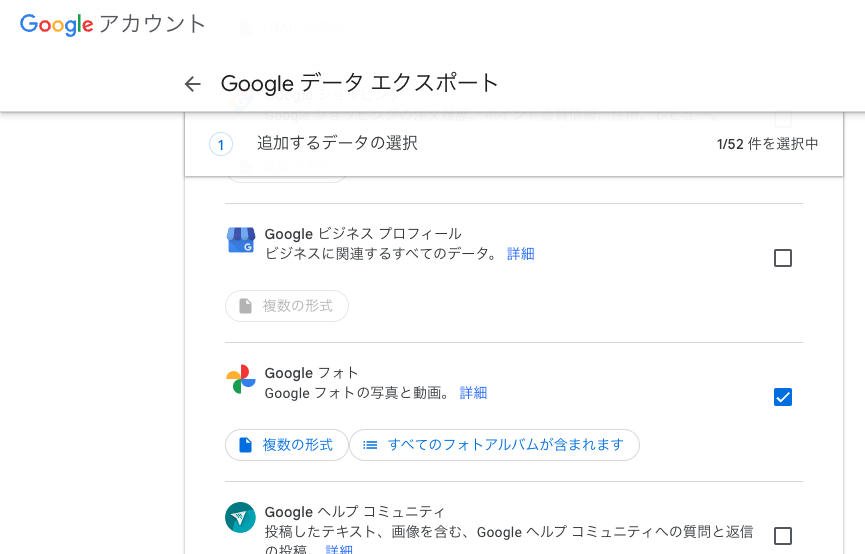The height and width of the screenshot is (554, 865).
Task: Click the Google フォト pinwheel icon
Action: (241, 379)
